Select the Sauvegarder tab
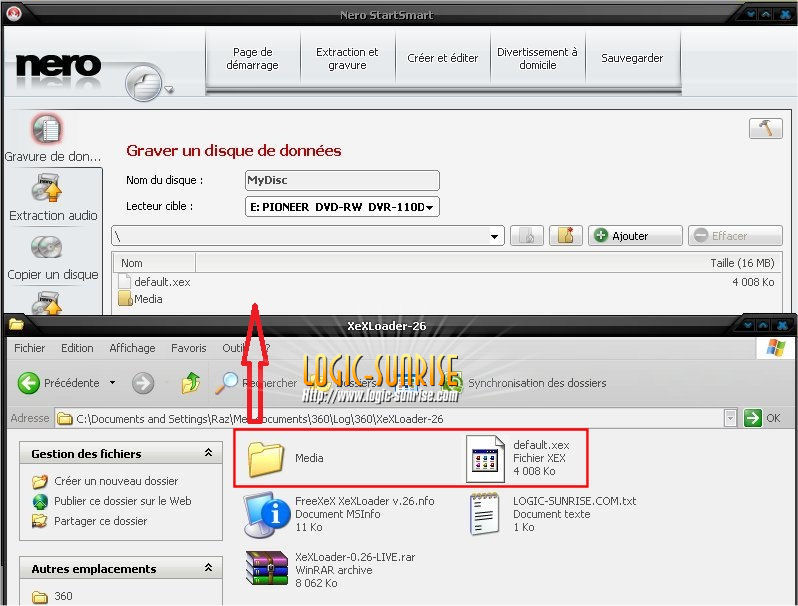 (632, 59)
